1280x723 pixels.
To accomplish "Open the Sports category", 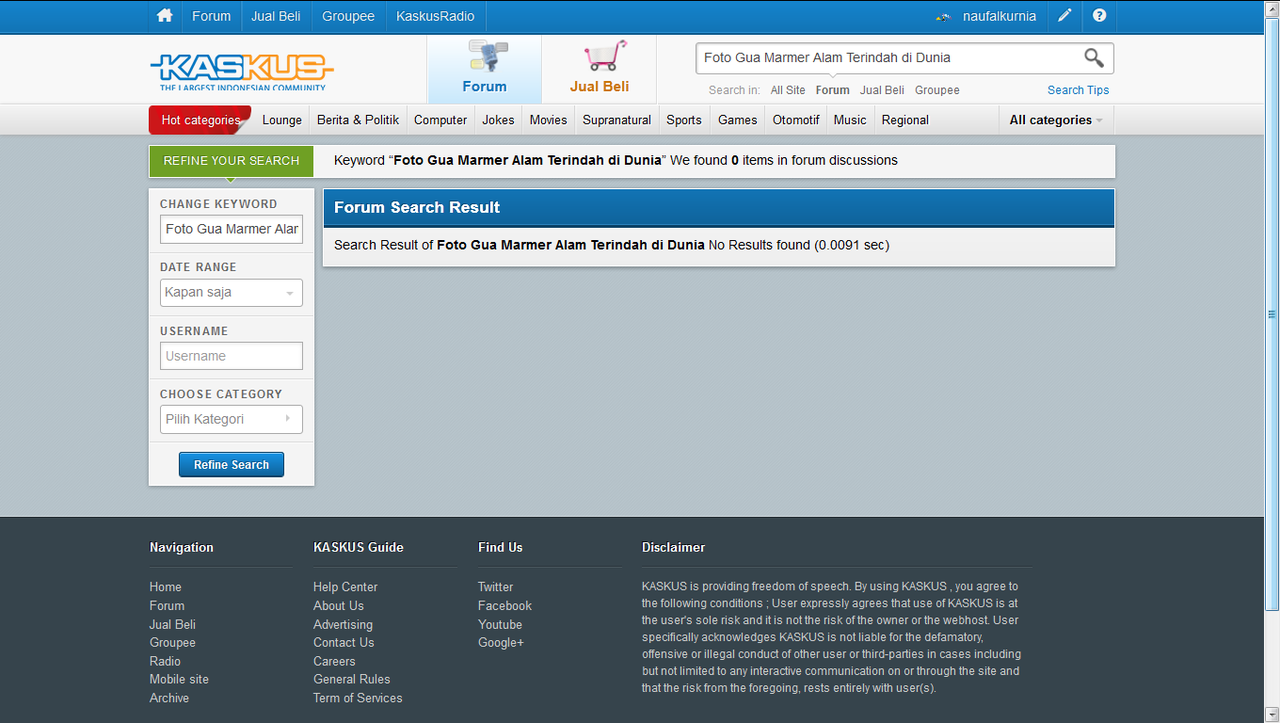I will click(684, 120).
